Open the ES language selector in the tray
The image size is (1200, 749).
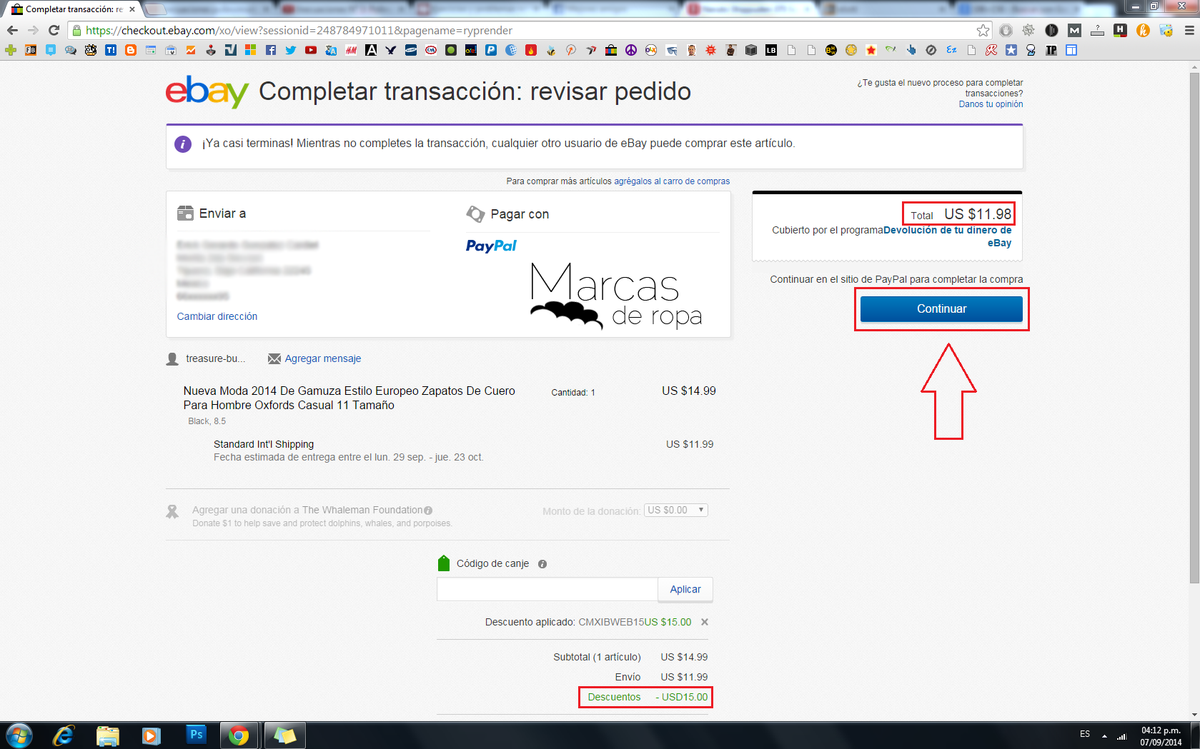(x=1084, y=734)
